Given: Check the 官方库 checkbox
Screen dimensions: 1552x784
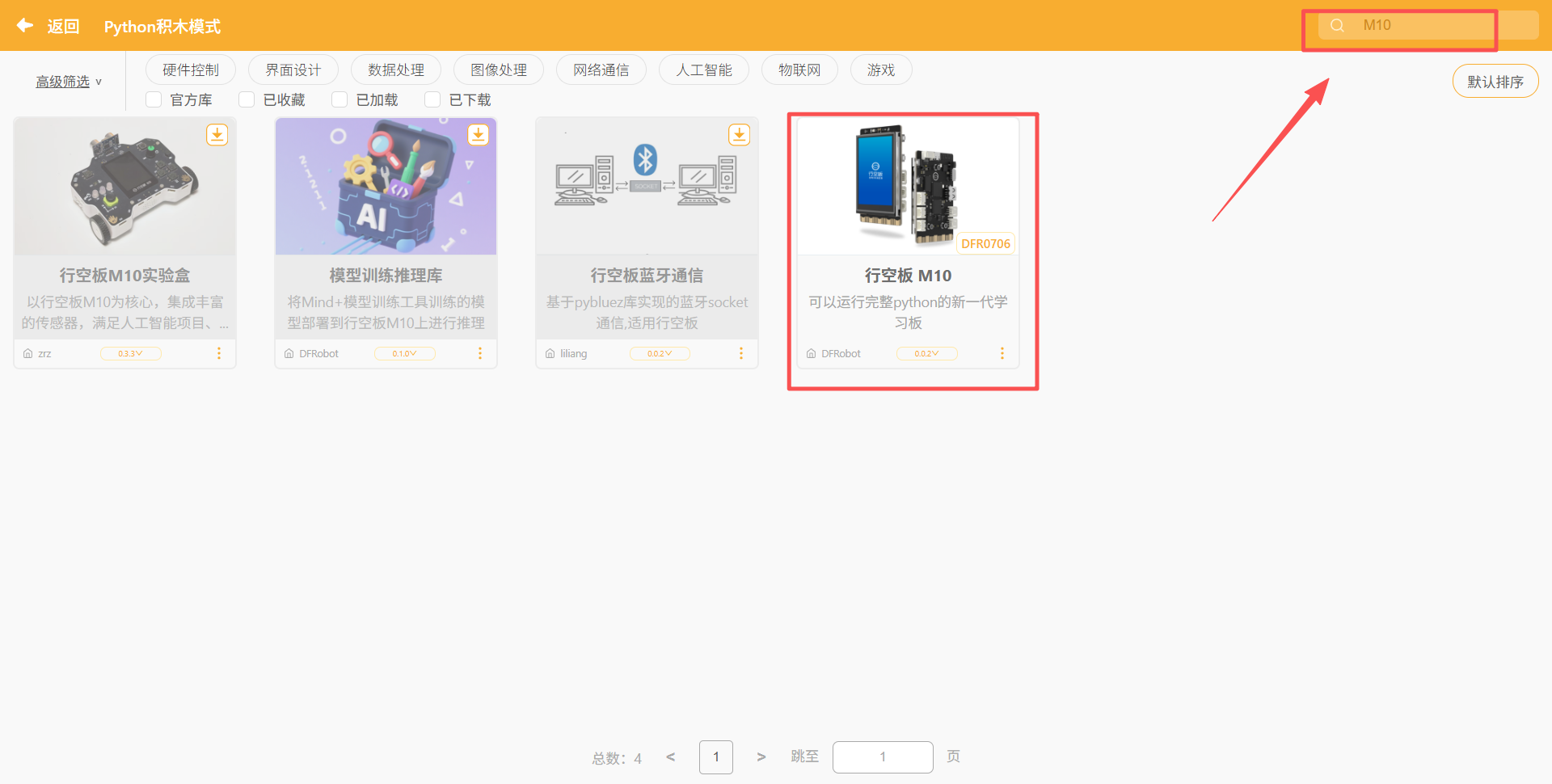Looking at the screenshot, I should point(153,99).
